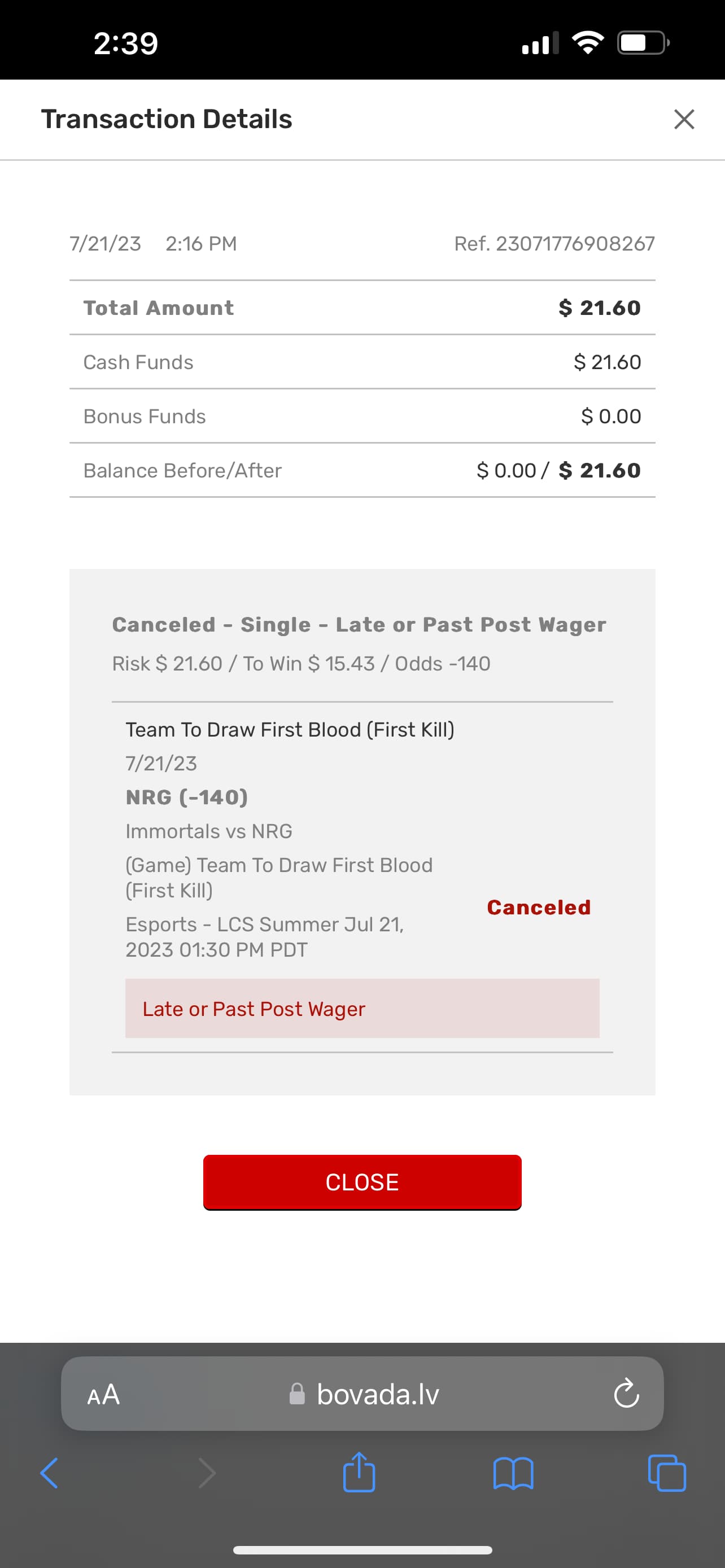Open the Safari share sheet icon
This screenshot has width=725, height=1568.
(359, 1472)
